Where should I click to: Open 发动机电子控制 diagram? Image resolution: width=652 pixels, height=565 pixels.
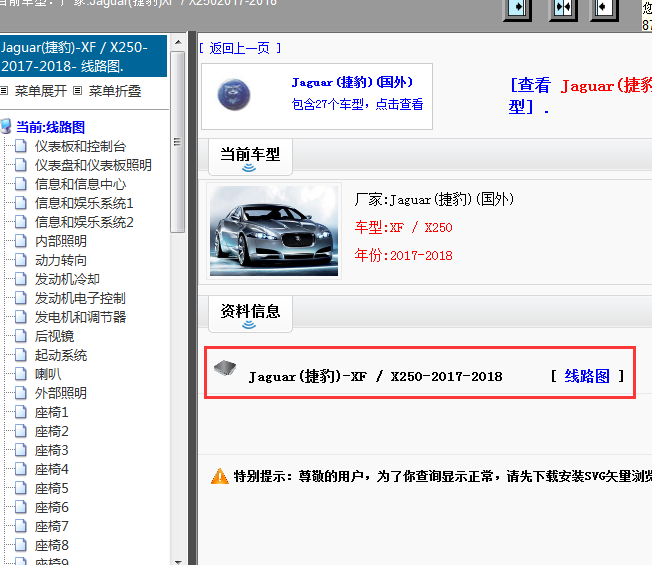coord(80,298)
